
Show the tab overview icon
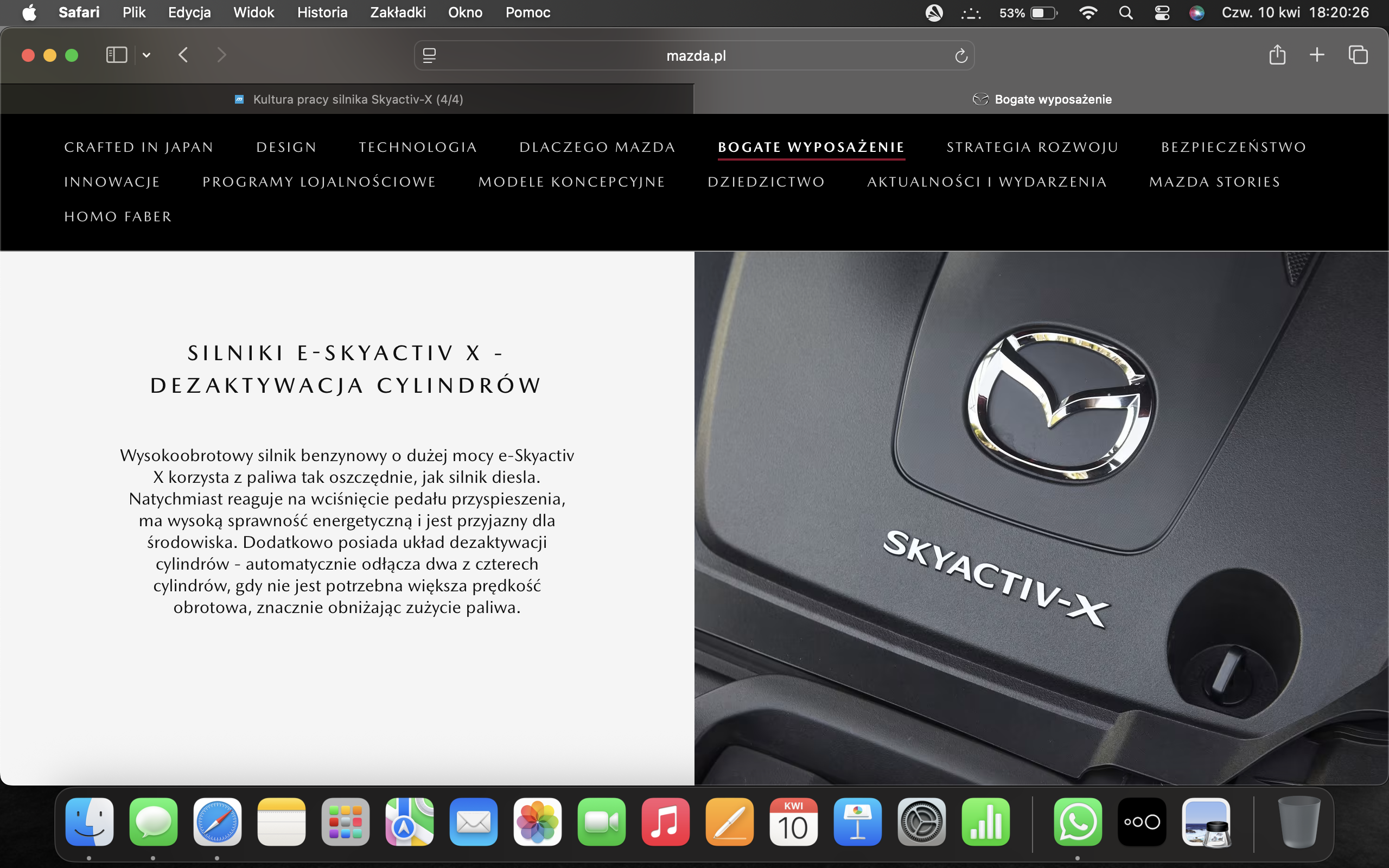[1358, 55]
